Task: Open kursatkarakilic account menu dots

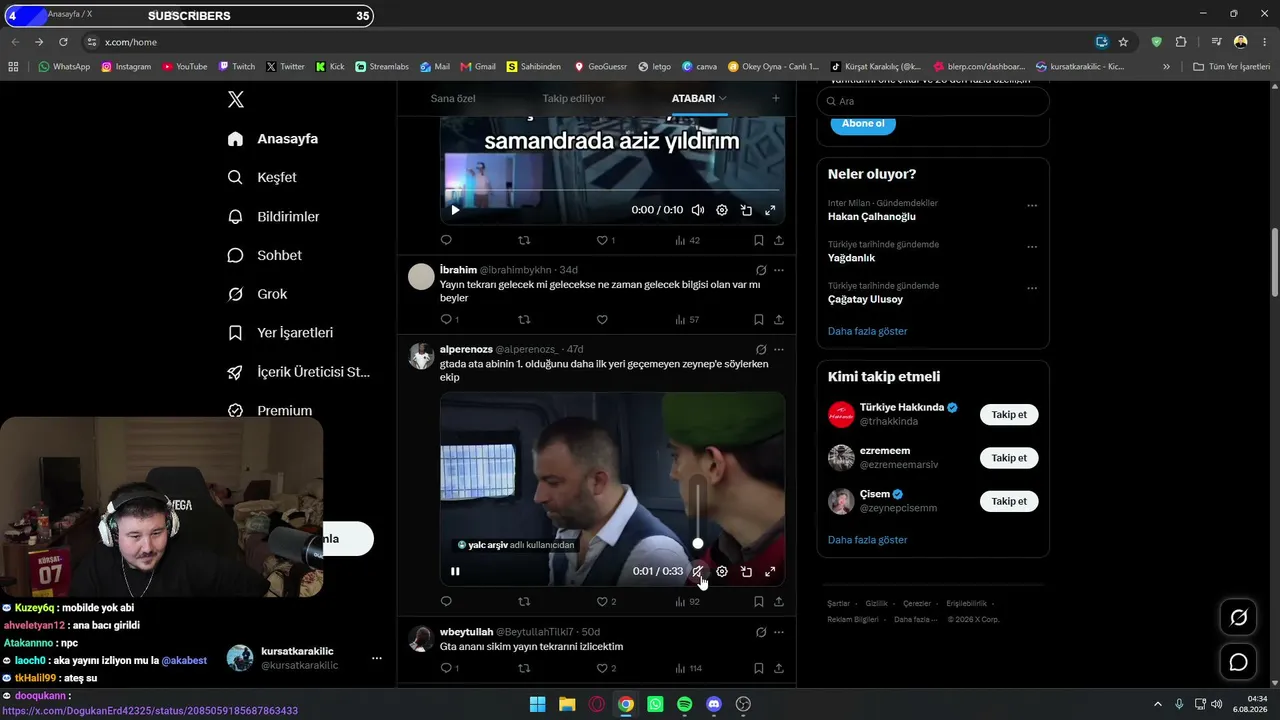Action: pos(377,658)
